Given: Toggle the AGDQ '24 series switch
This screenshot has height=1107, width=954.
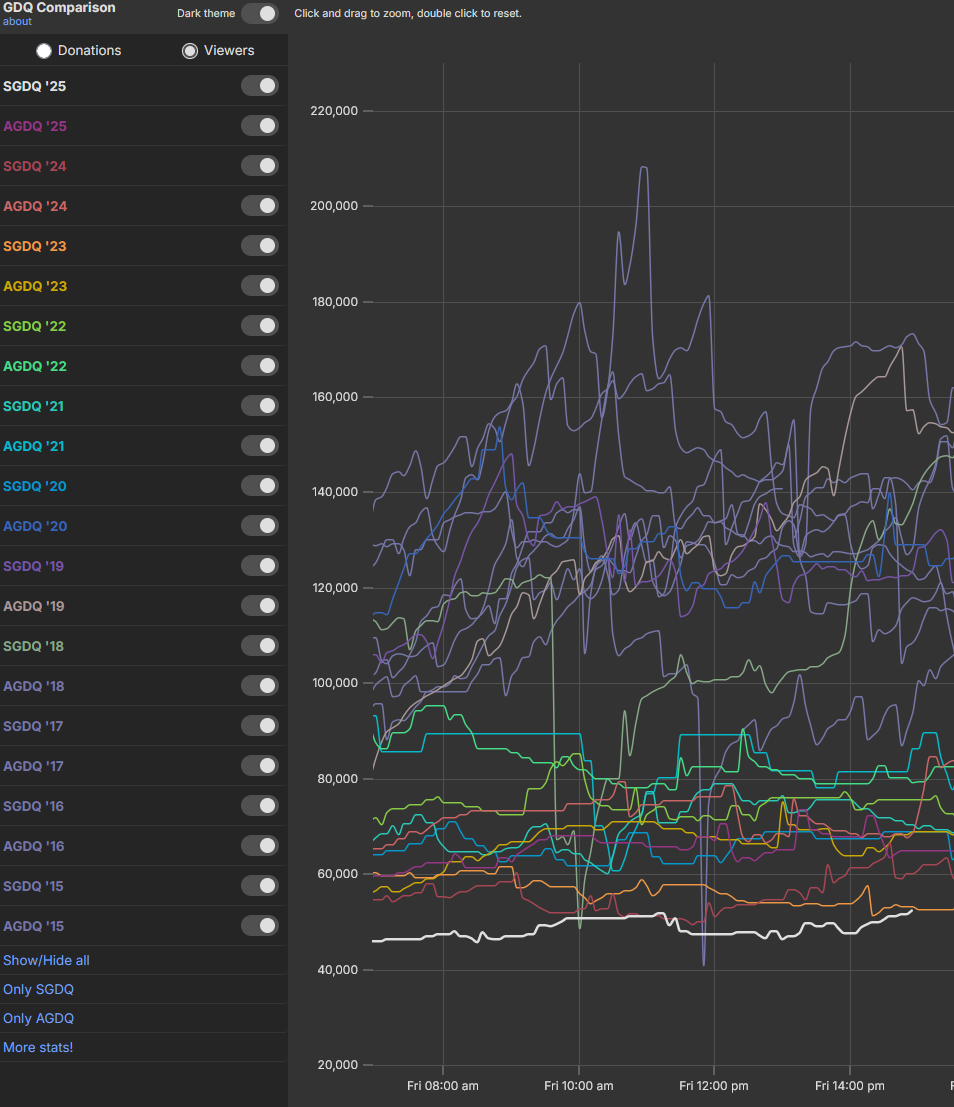Looking at the screenshot, I should (x=259, y=206).
